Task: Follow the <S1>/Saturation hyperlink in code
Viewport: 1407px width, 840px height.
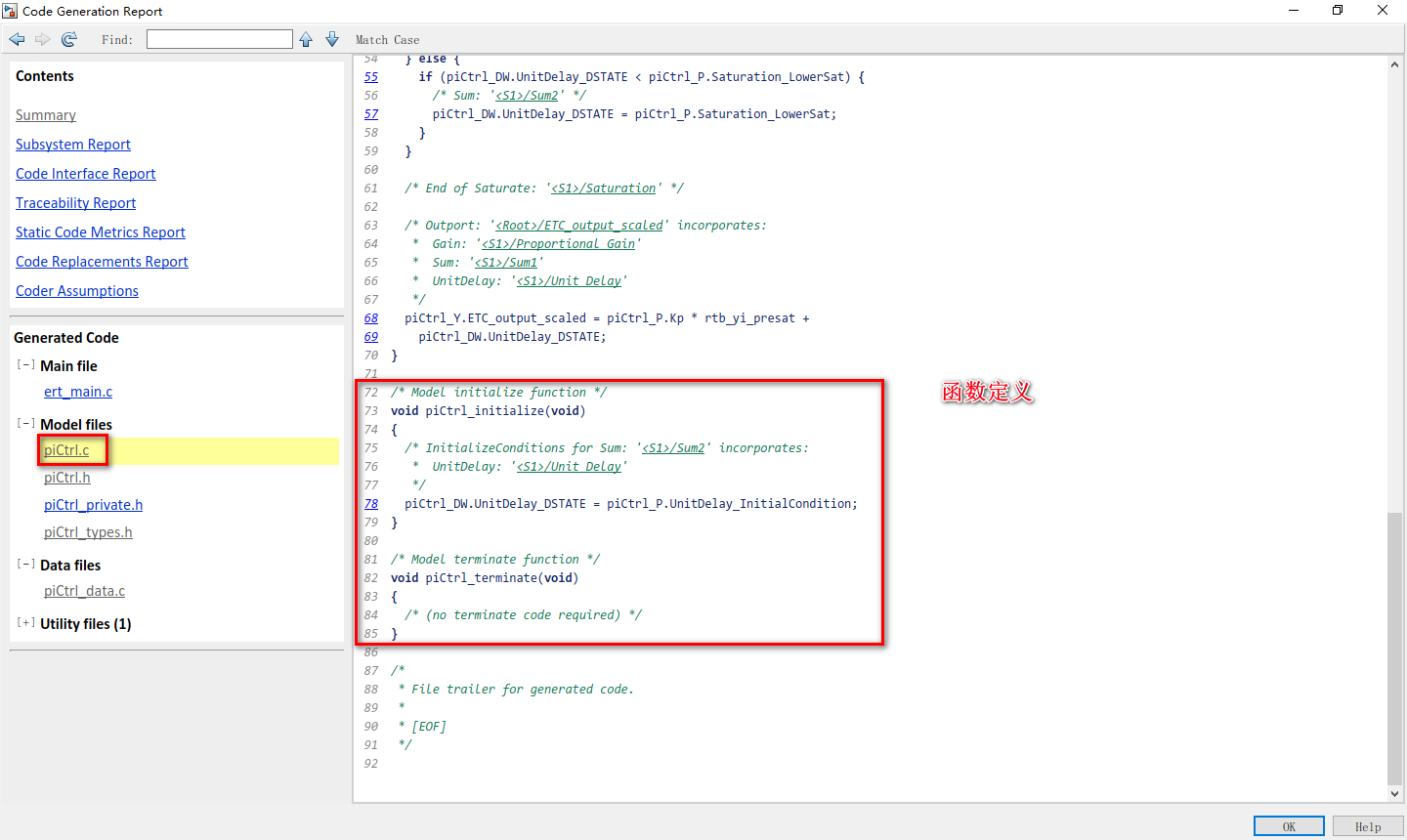Action: [606, 188]
